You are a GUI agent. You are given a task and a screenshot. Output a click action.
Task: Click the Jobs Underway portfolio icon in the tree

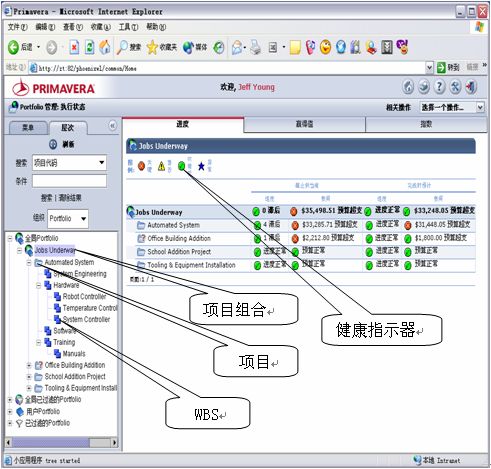click(x=29, y=250)
